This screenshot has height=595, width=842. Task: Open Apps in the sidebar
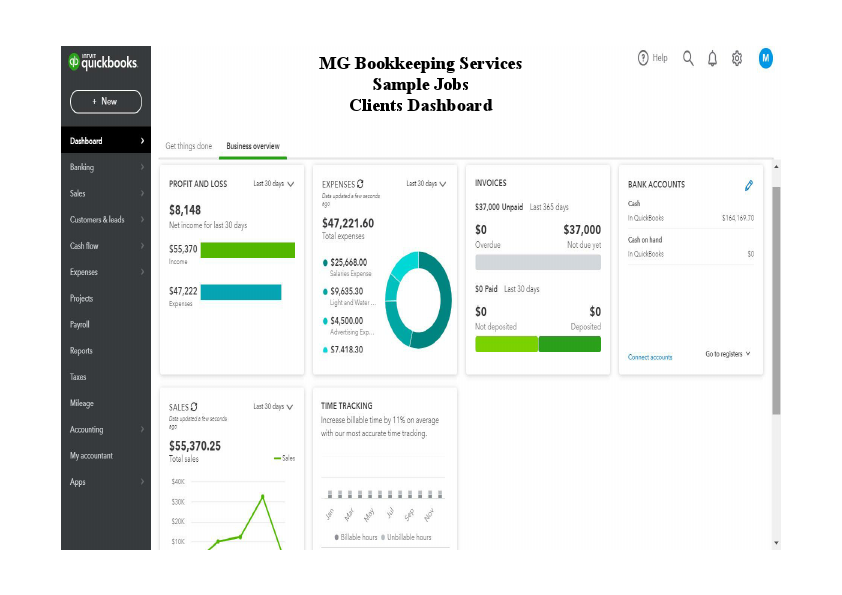(x=106, y=482)
